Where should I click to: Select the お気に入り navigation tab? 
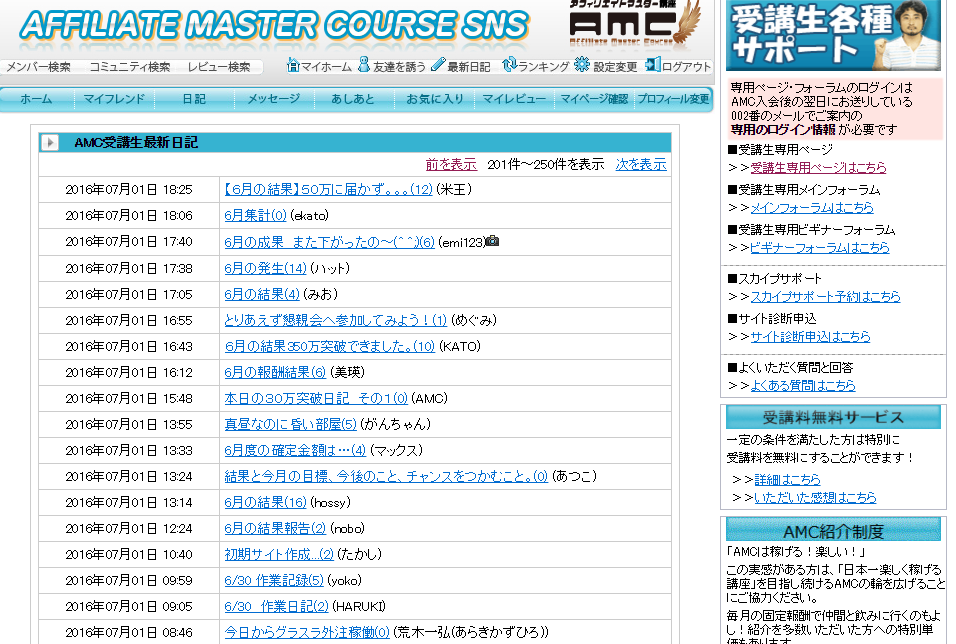tap(434, 99)
